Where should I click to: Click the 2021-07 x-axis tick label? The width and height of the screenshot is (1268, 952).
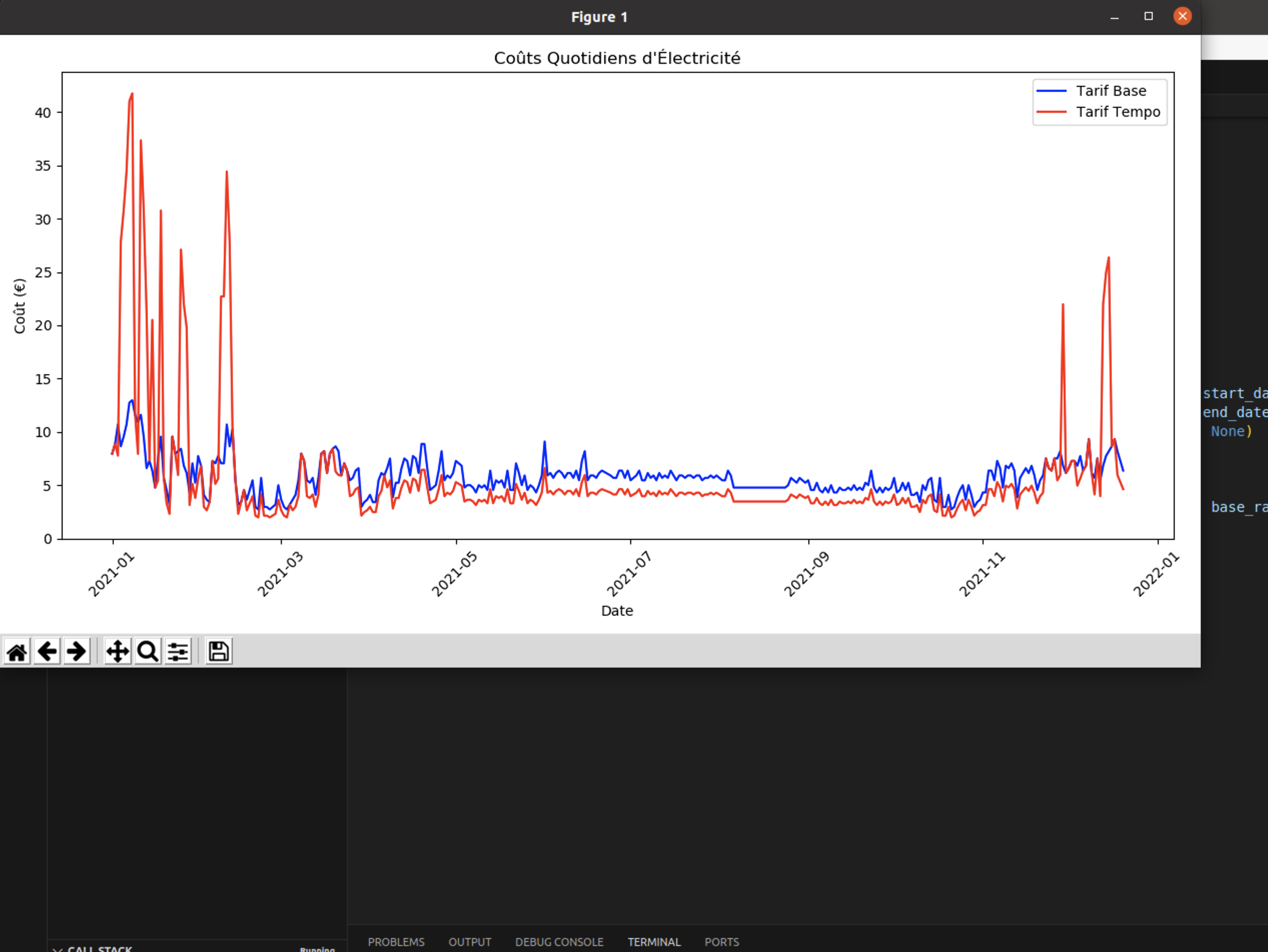point(629,574)
